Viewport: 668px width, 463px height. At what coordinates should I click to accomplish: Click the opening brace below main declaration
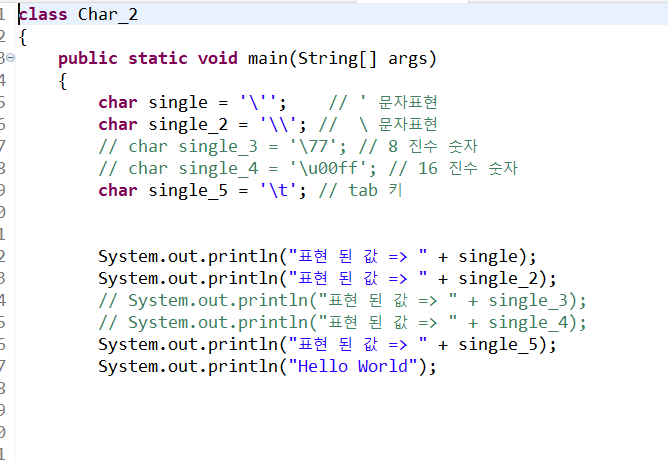click(x=63, y=81)
